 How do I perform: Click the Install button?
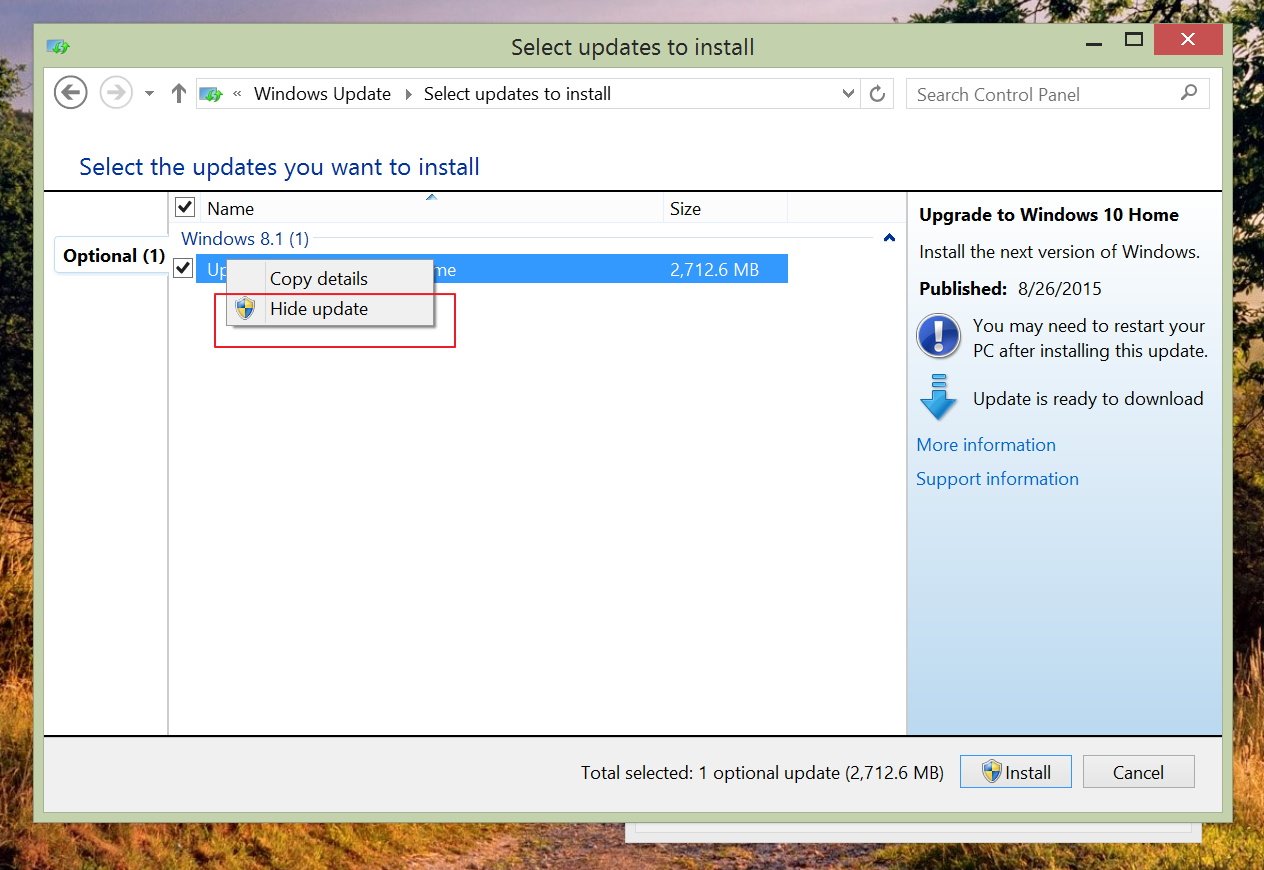[x=1016, y=772]
